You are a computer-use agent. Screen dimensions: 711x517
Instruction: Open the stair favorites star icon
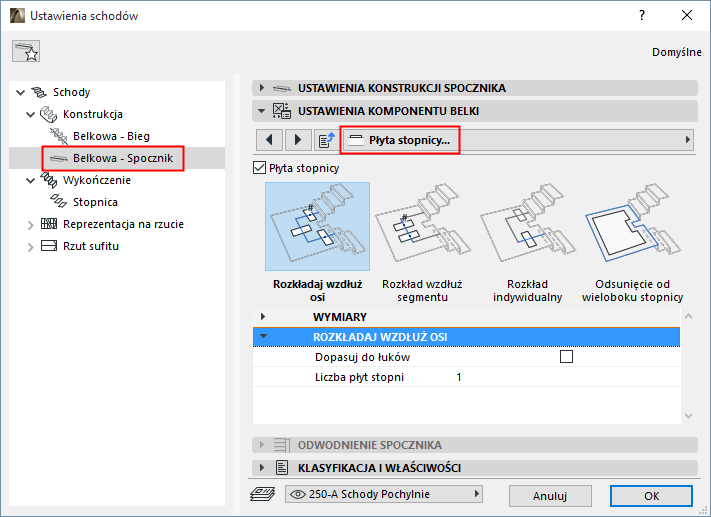pos(26,51)
